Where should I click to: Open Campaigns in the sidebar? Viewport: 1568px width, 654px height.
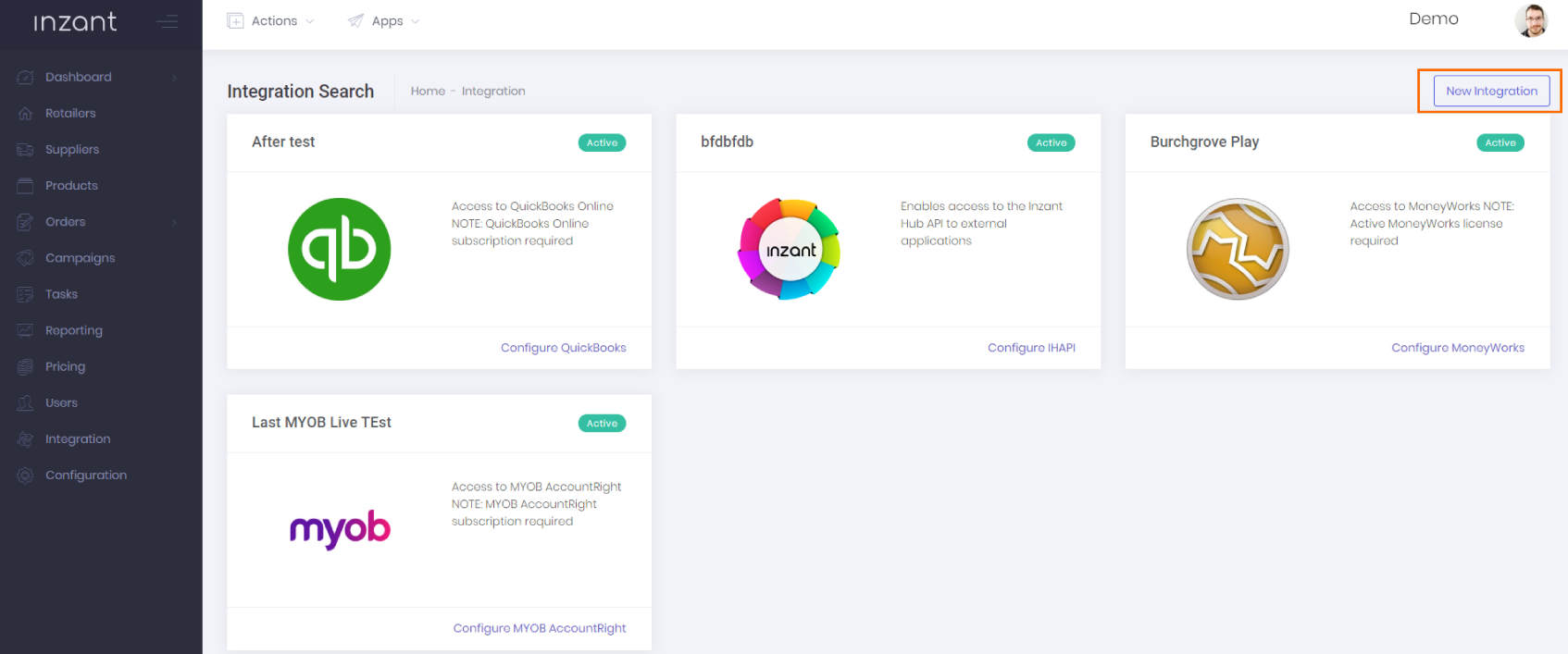click(x=81, y=258)
